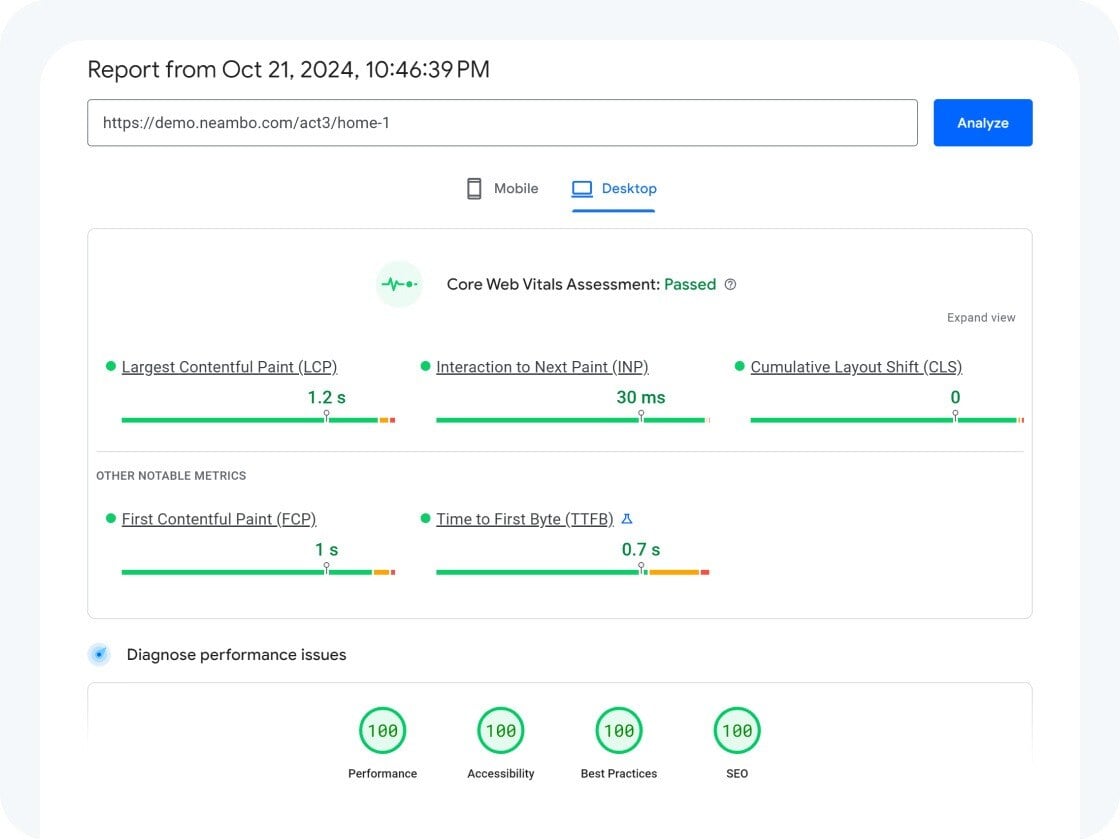This screenshot has width=1120, height=840.
Task: Open Cumulative Layout Shift (CLS) link
Action: 856,367
